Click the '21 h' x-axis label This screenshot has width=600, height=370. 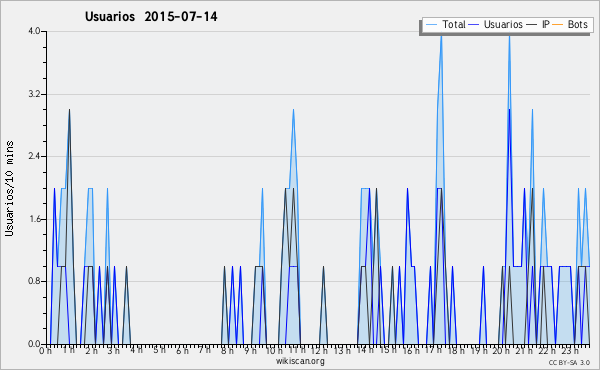click(x=524, y=351)
